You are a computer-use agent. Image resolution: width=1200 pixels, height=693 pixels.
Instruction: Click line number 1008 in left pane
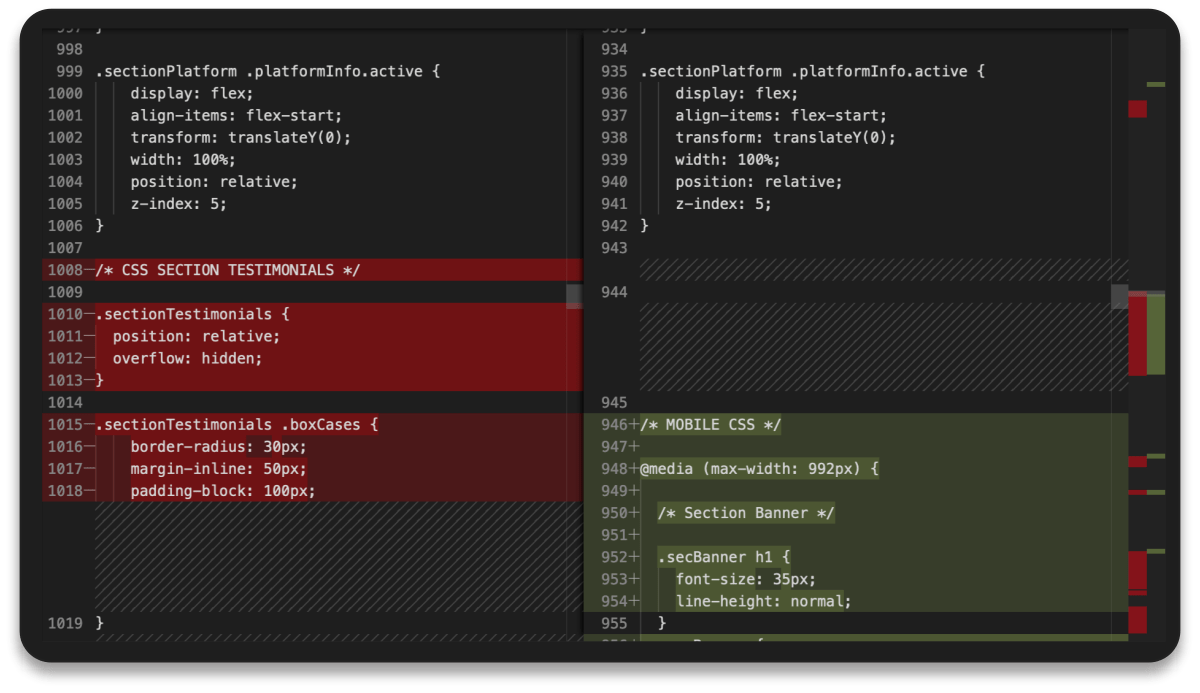pos(65,270)
